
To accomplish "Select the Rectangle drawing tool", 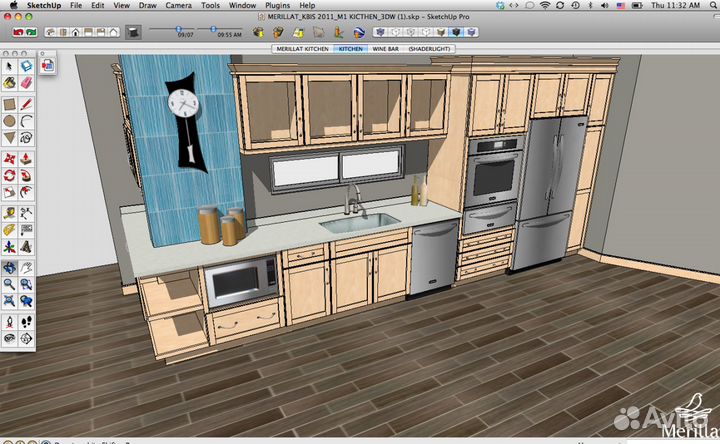I will pos(9,104).
